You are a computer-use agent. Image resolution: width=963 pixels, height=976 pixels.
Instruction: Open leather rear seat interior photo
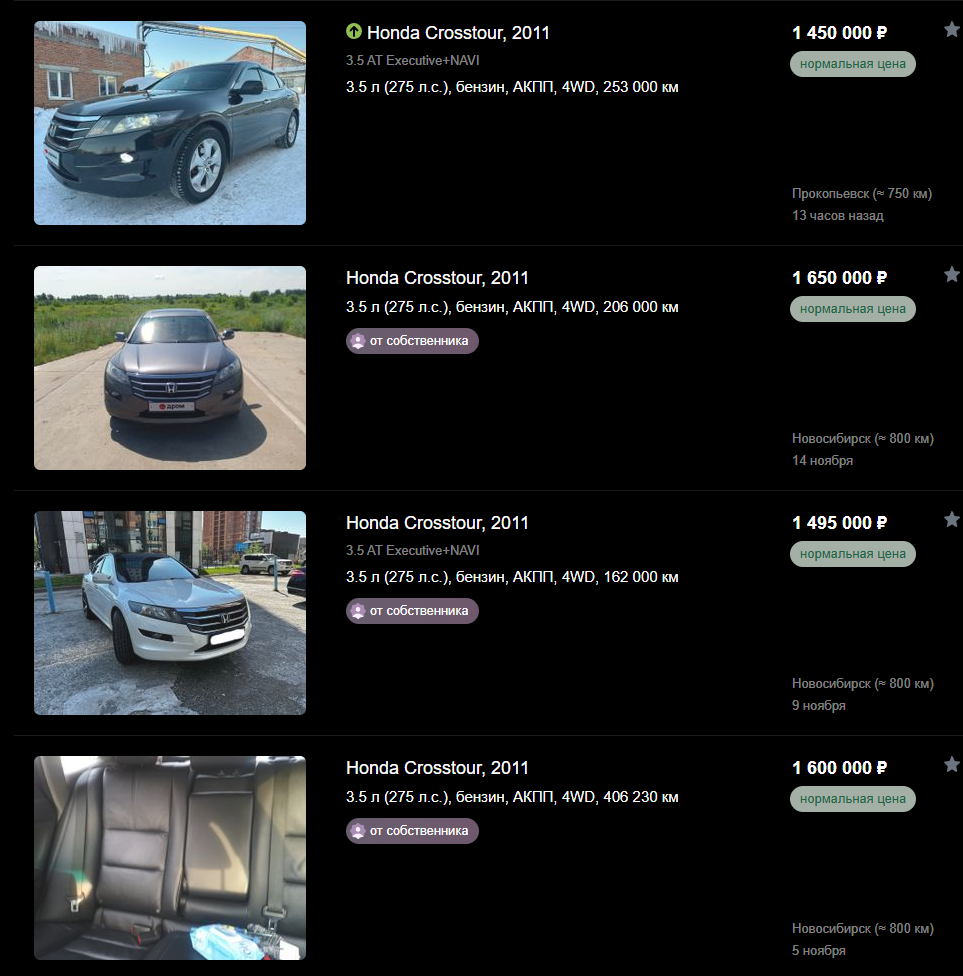click(x=170, y=858)
